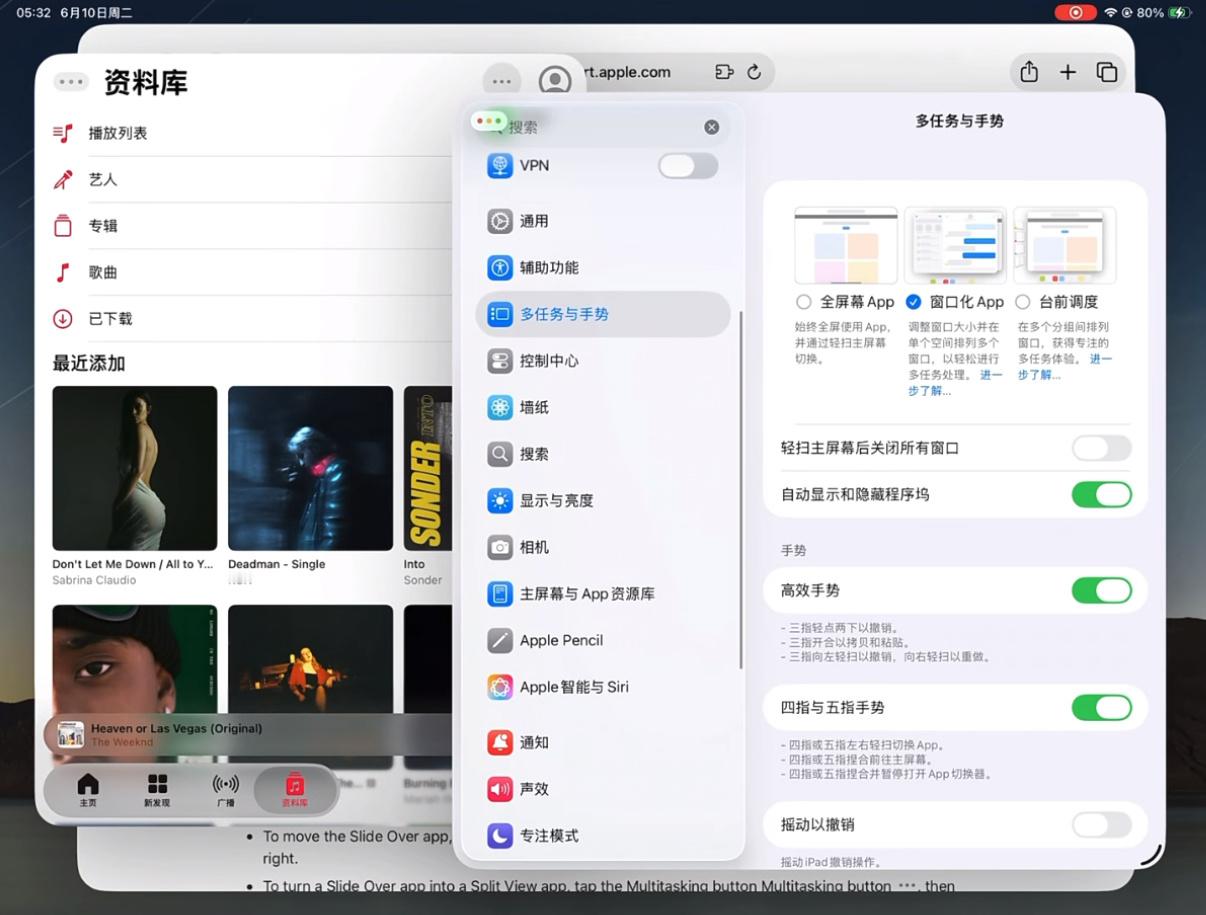Open the VPN settings icon
The height and width of the screenshot is (915, 1206).
point(500,165)
